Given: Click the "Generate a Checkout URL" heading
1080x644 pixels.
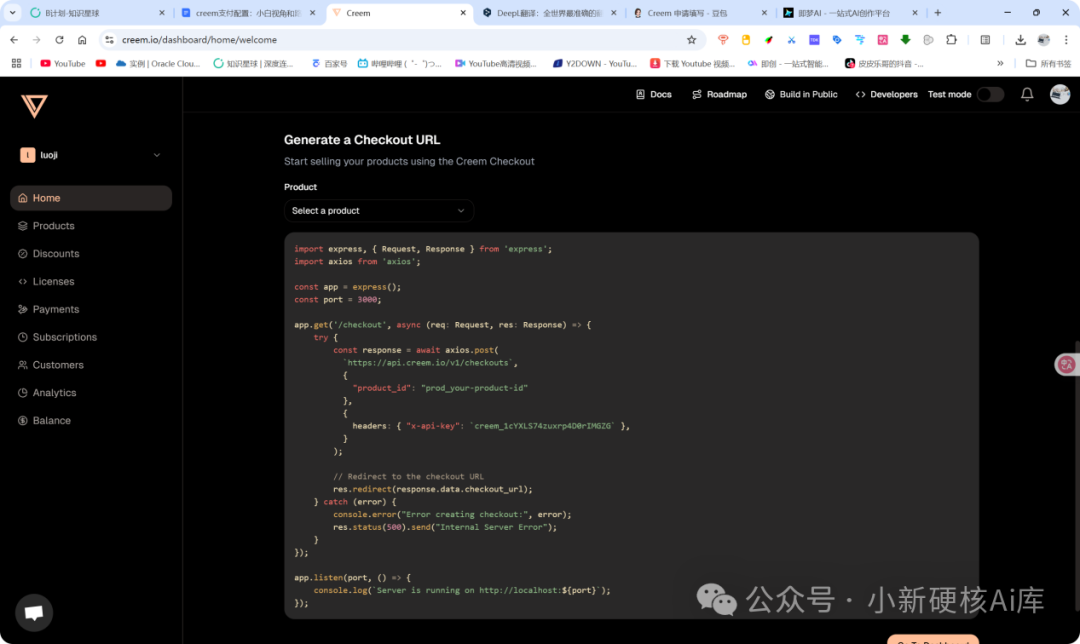Looking at the screenshot, I should [x=362, y=140].
